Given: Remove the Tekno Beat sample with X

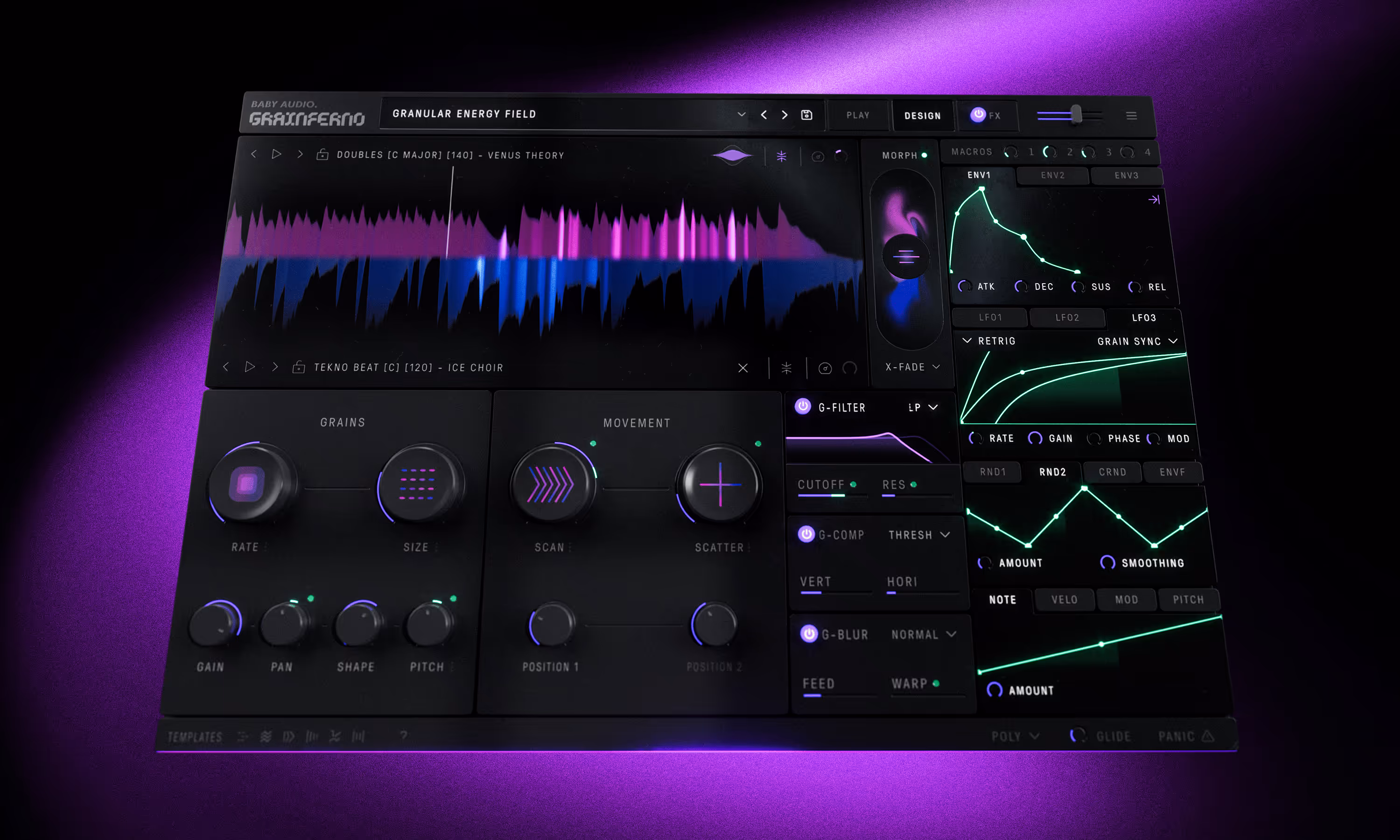Looking at the screenshot, I should point(743,368).
